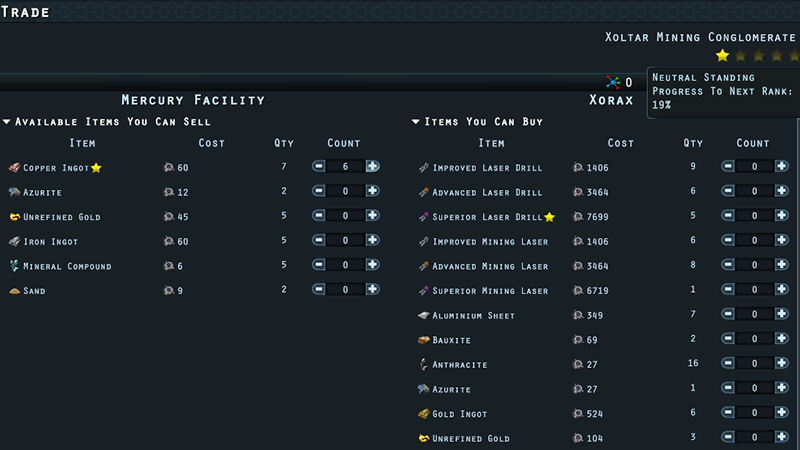Image resolution: width=800 pixels, height=450 pixels.
Task: Click the Superior Laser Drill icon
Action: point(424,217)
